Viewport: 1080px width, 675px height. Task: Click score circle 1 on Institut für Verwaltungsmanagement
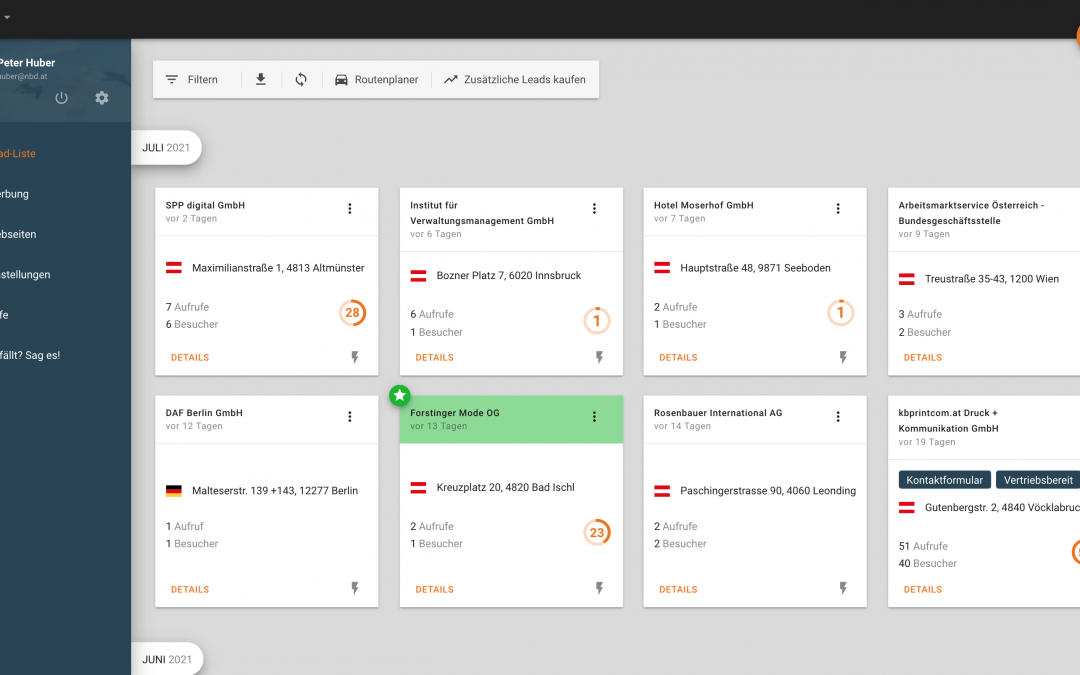pyautogui.click(x=597, y=320)
